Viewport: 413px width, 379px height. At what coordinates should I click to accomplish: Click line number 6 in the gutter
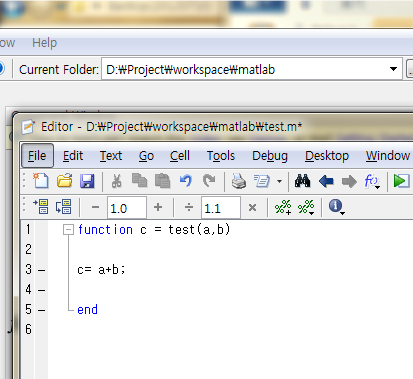pyautogui.click(x=29, y=329)
